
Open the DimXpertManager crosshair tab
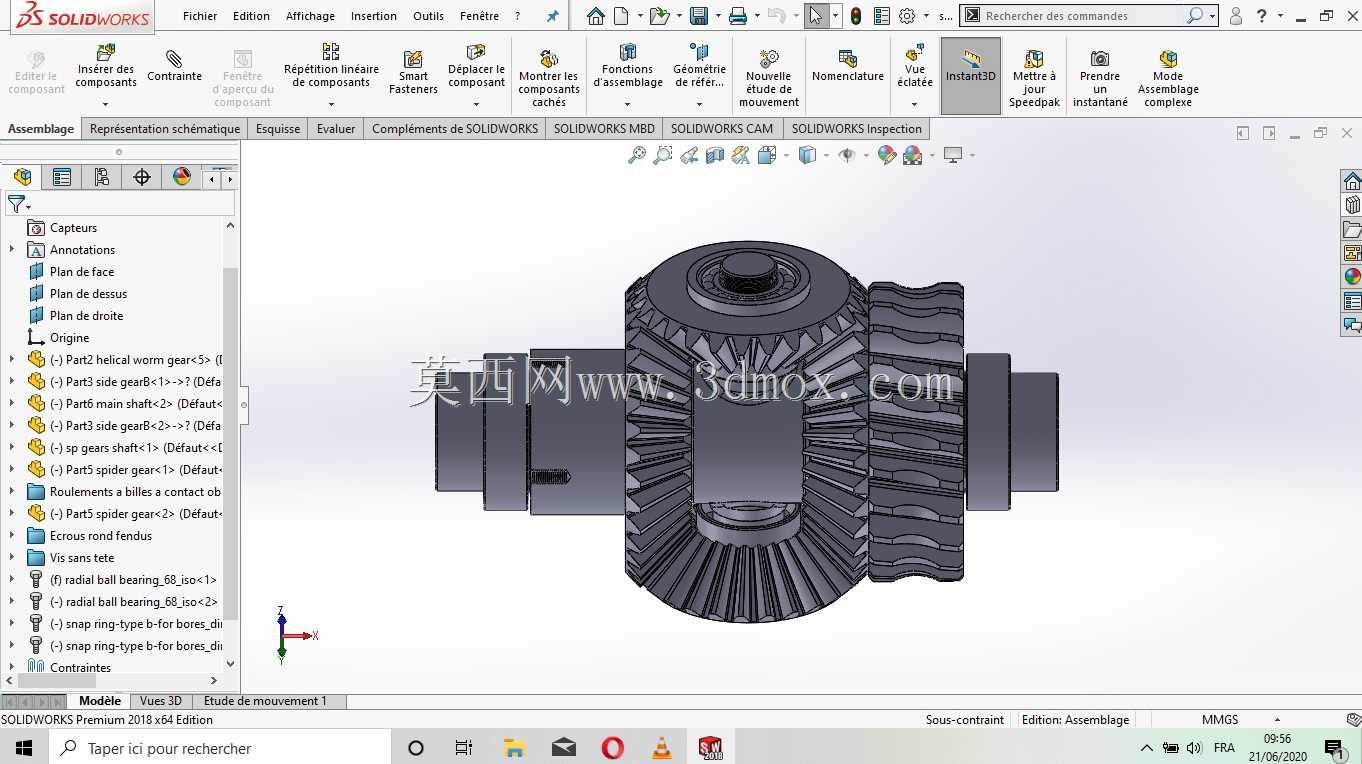(142, 177)
